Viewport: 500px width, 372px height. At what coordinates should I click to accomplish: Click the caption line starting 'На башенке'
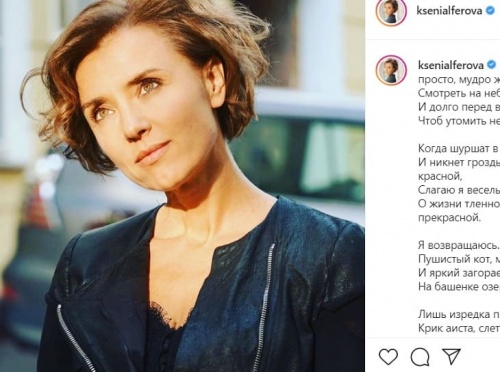(459, 286)
